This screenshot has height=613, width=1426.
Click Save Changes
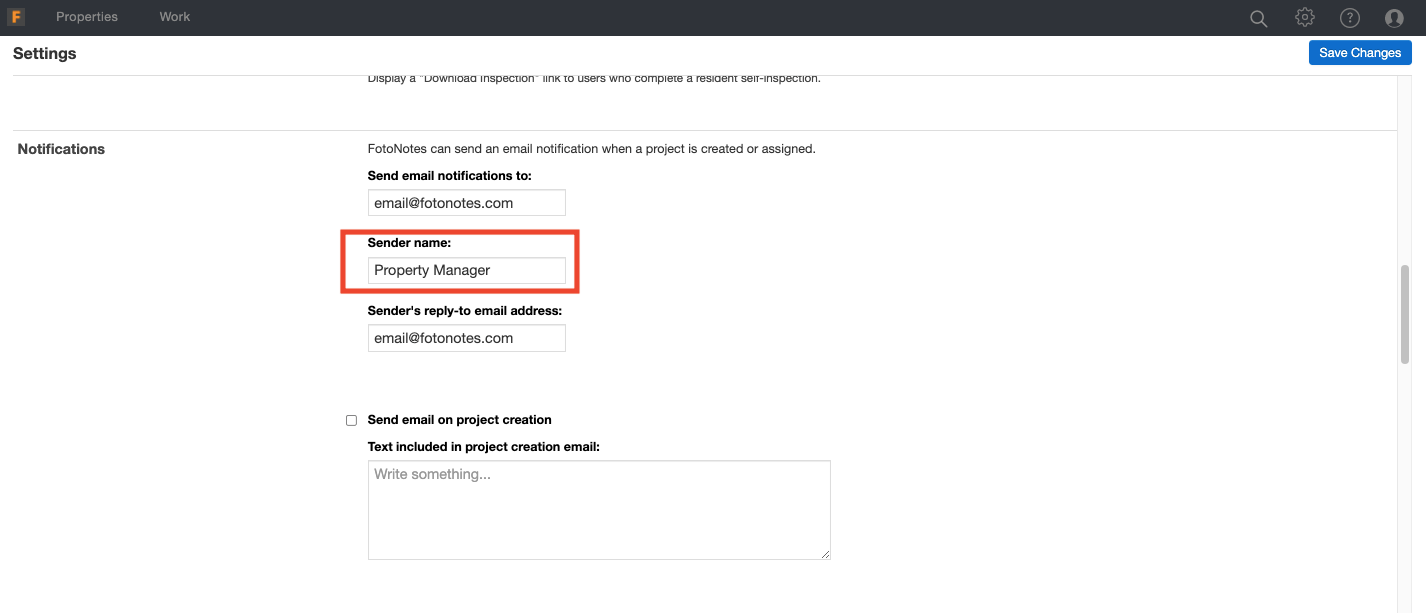coord(1360,52)
